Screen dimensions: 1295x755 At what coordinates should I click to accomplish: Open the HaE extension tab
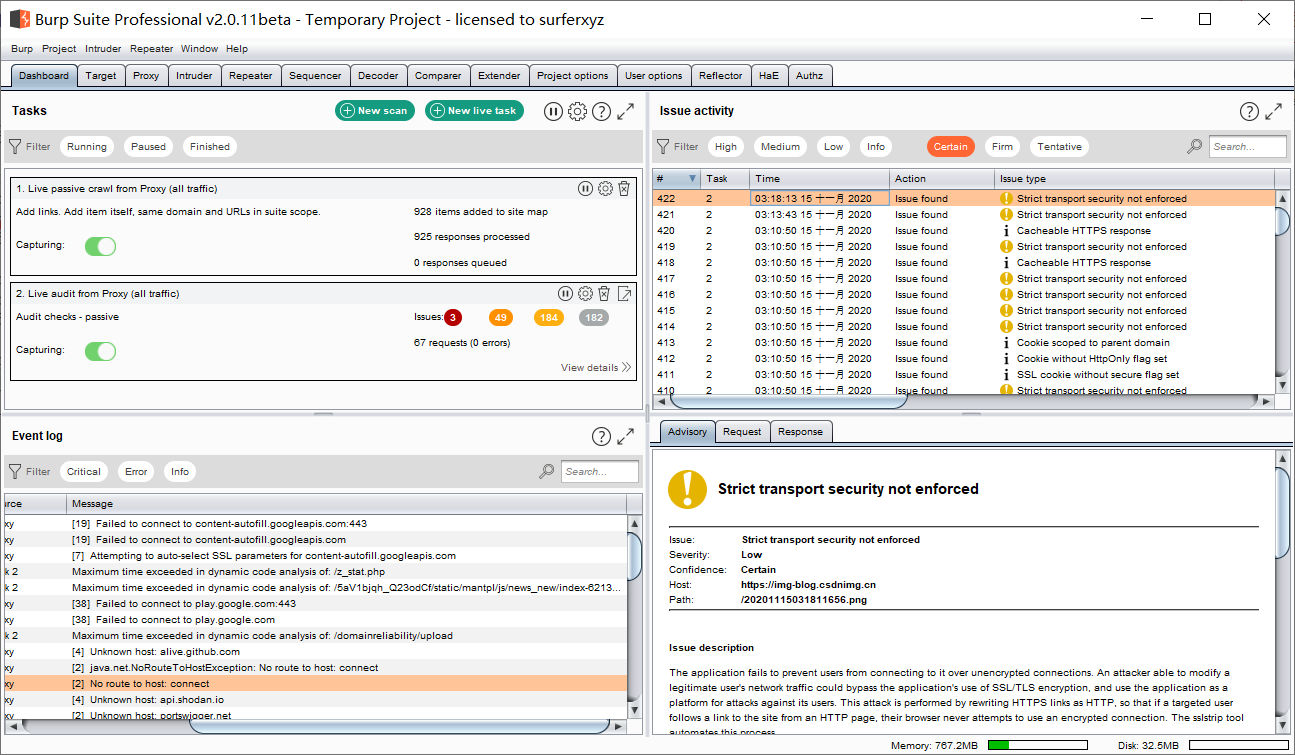pos(769,75)
